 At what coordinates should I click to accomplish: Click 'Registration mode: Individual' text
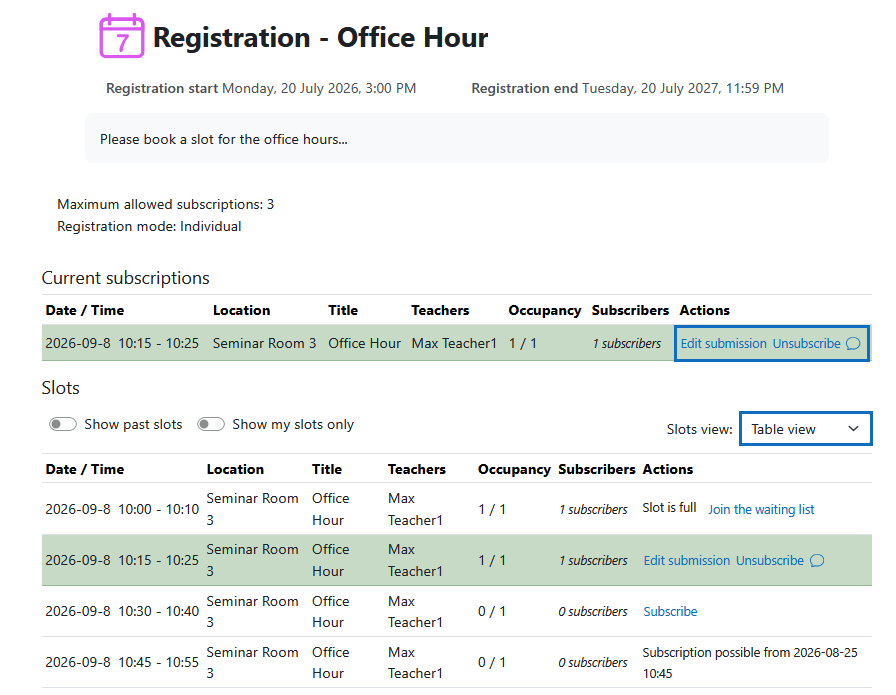point(149,226)
